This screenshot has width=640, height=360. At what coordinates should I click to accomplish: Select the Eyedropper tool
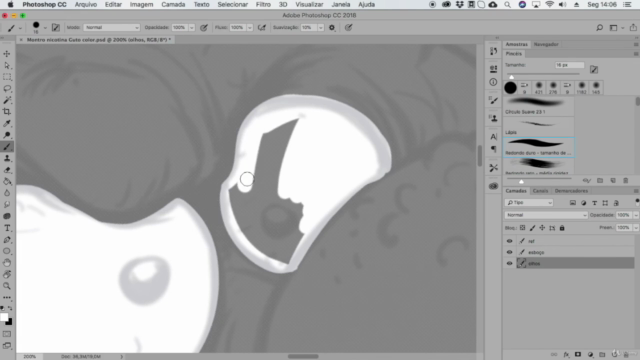click(x=7, y=123)
